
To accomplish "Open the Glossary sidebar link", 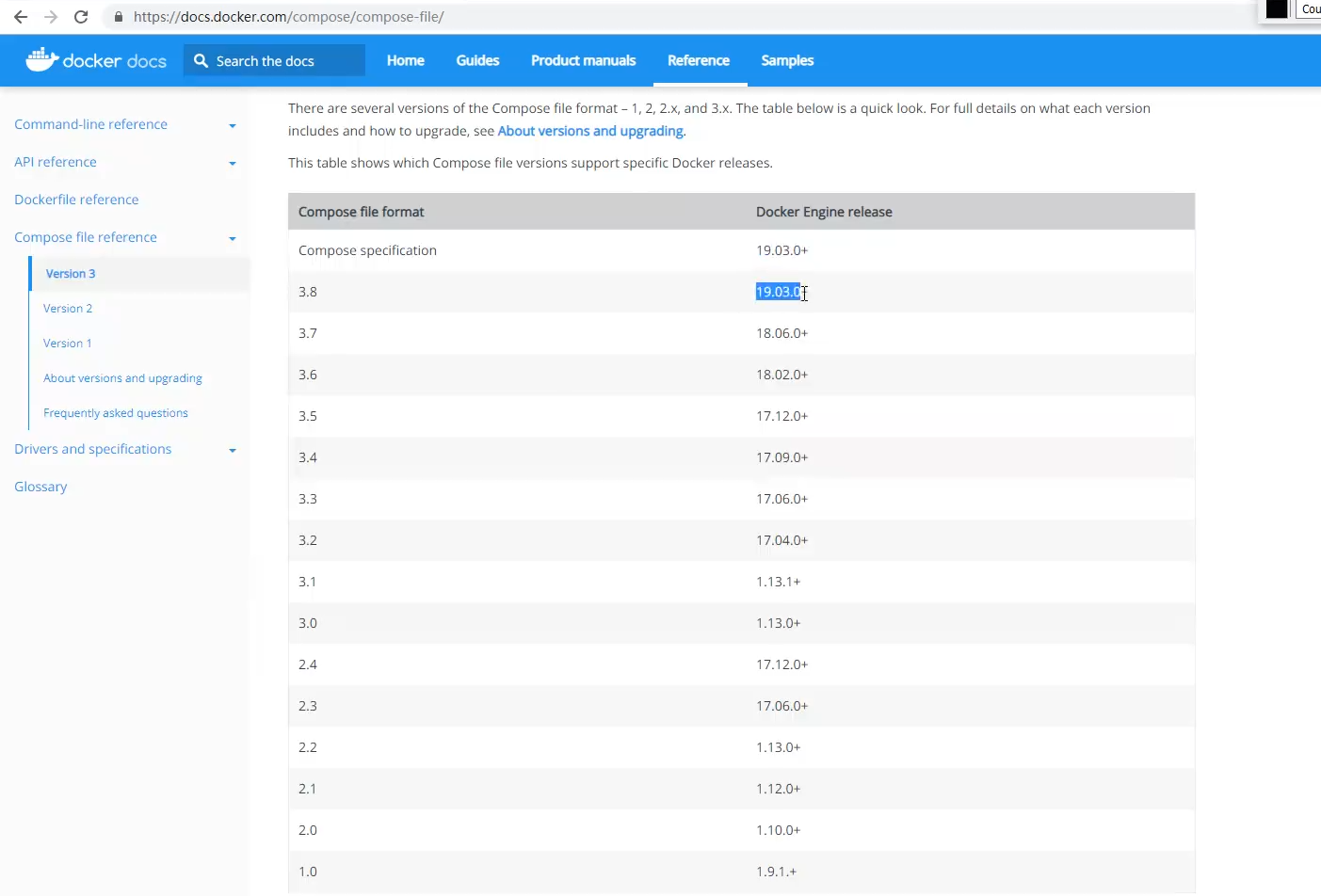I will pyautogui.click(x=40, y=487).
